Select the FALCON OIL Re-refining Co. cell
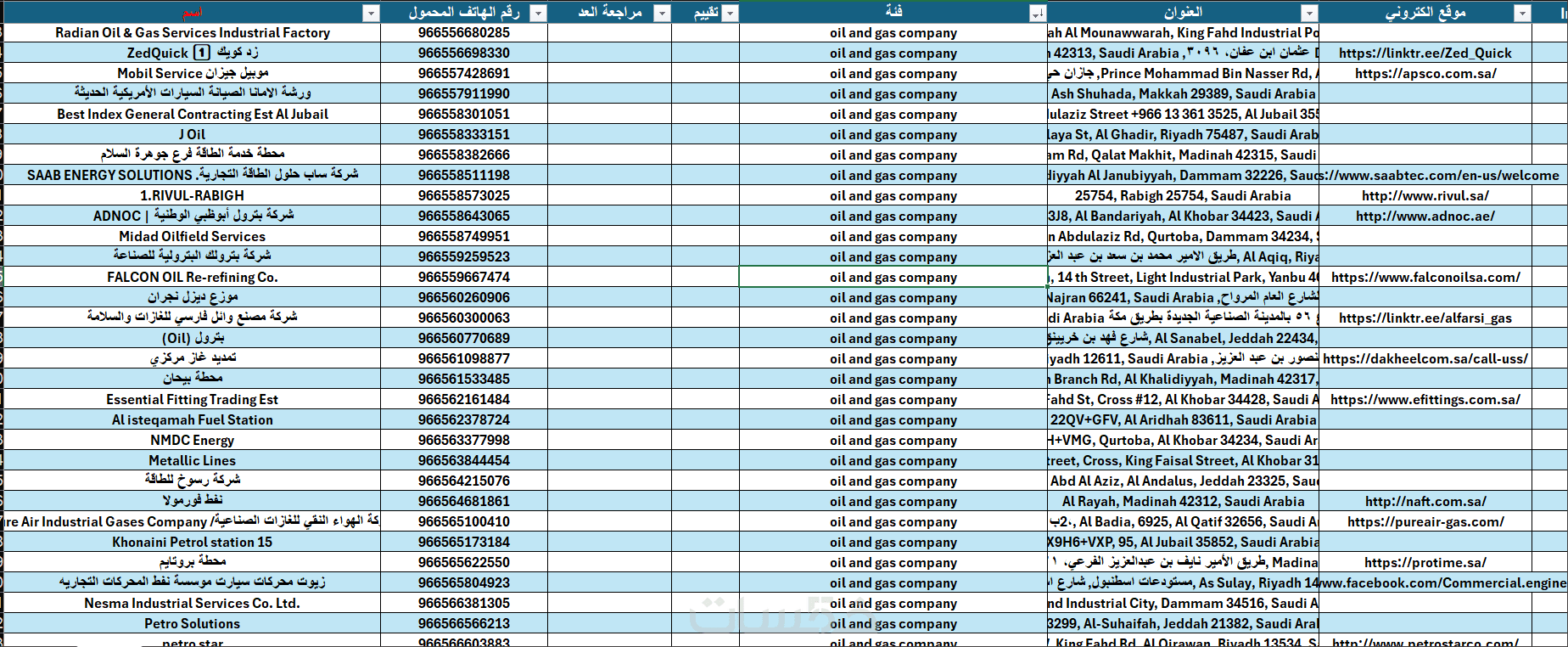1568x647 pixels. [x=193, y=277]
